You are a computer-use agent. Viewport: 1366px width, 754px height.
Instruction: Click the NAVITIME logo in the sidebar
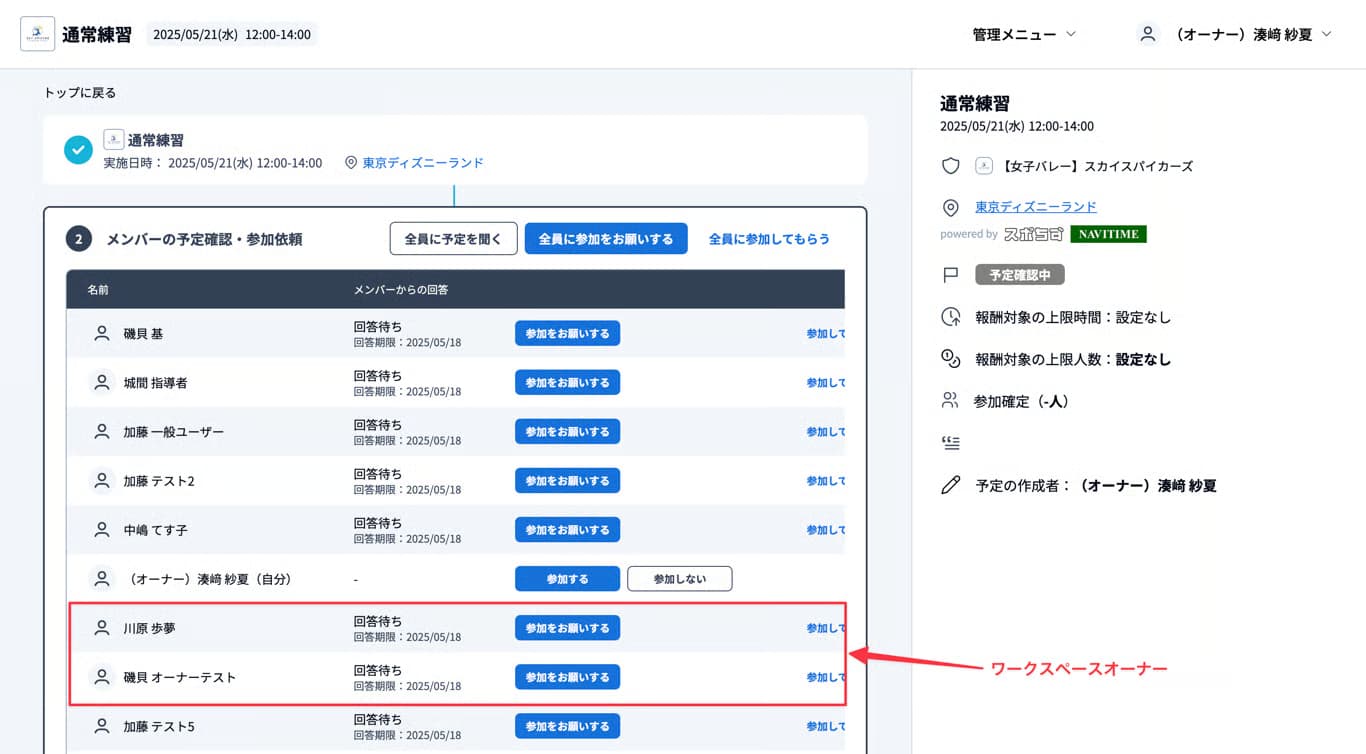(1108, 234)
